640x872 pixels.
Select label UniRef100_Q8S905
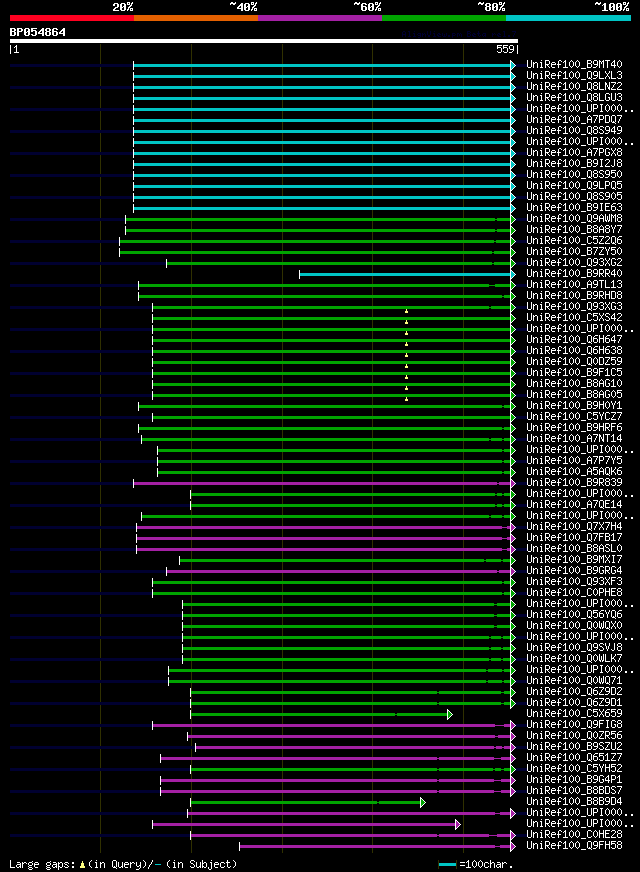click(574, 196)
